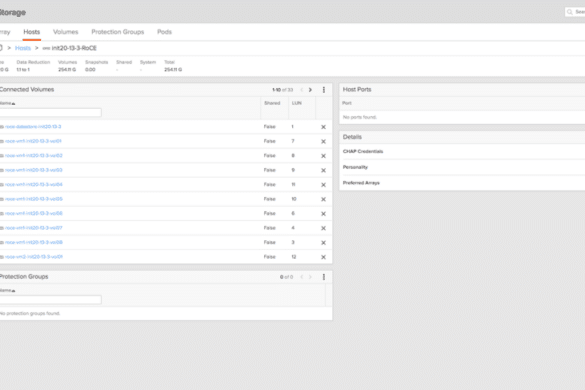585x390 pixels.
Task: Disconnect the volume with LUN 7
Action: (x=323, y=141)
